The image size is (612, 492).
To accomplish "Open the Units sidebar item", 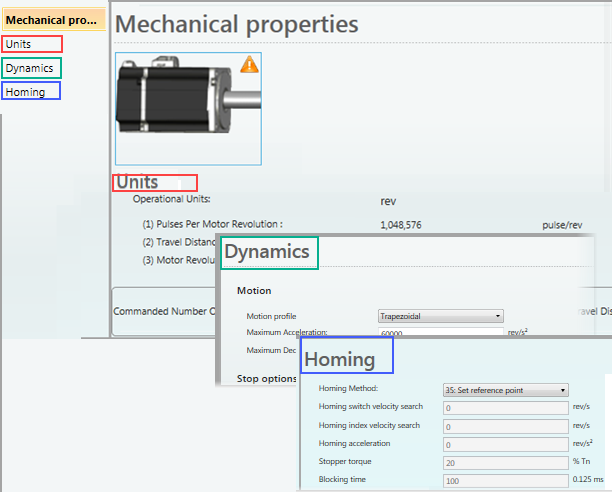I will tap(32, 44).
